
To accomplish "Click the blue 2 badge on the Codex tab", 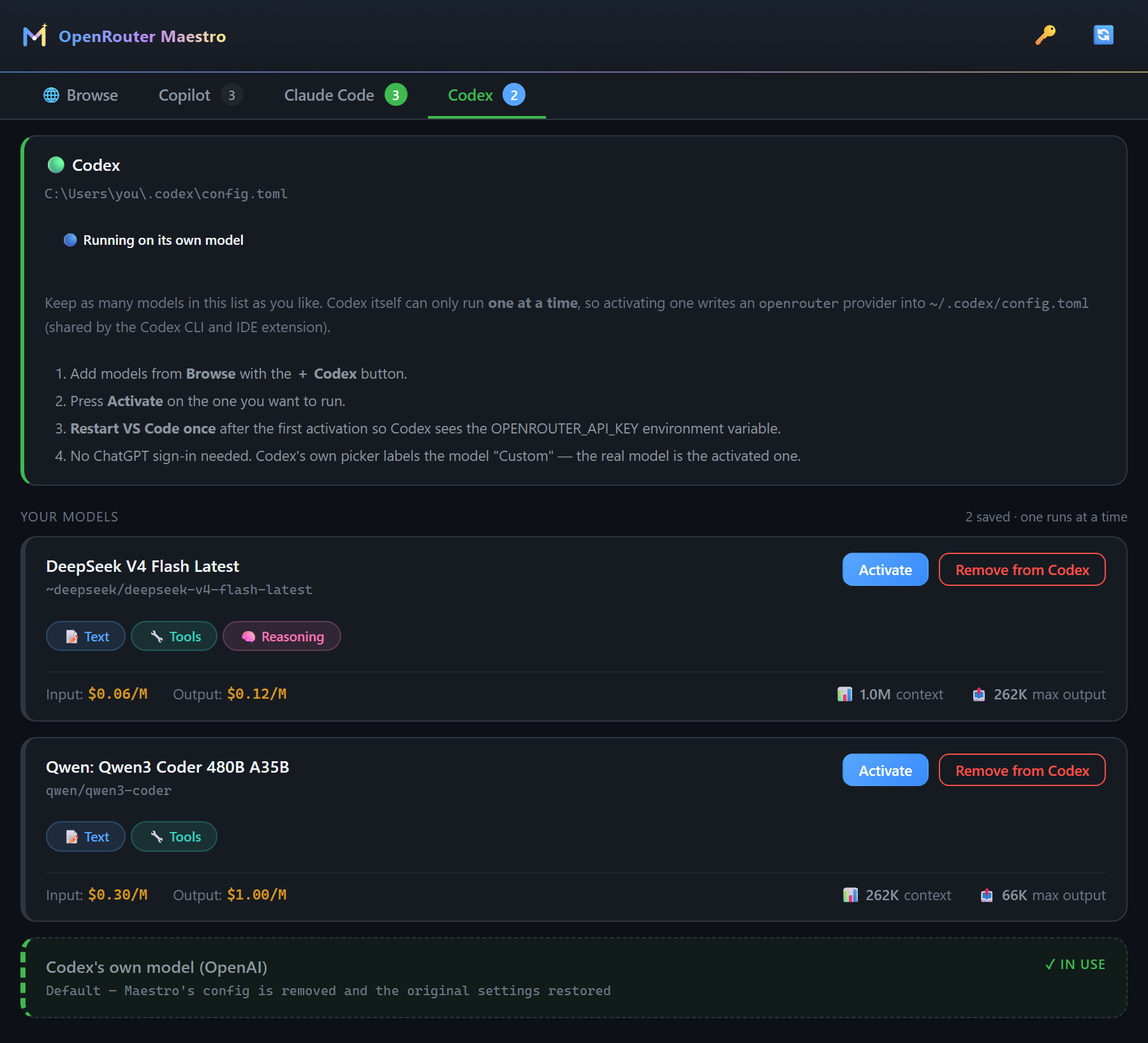I will click(x=514, y=95).
